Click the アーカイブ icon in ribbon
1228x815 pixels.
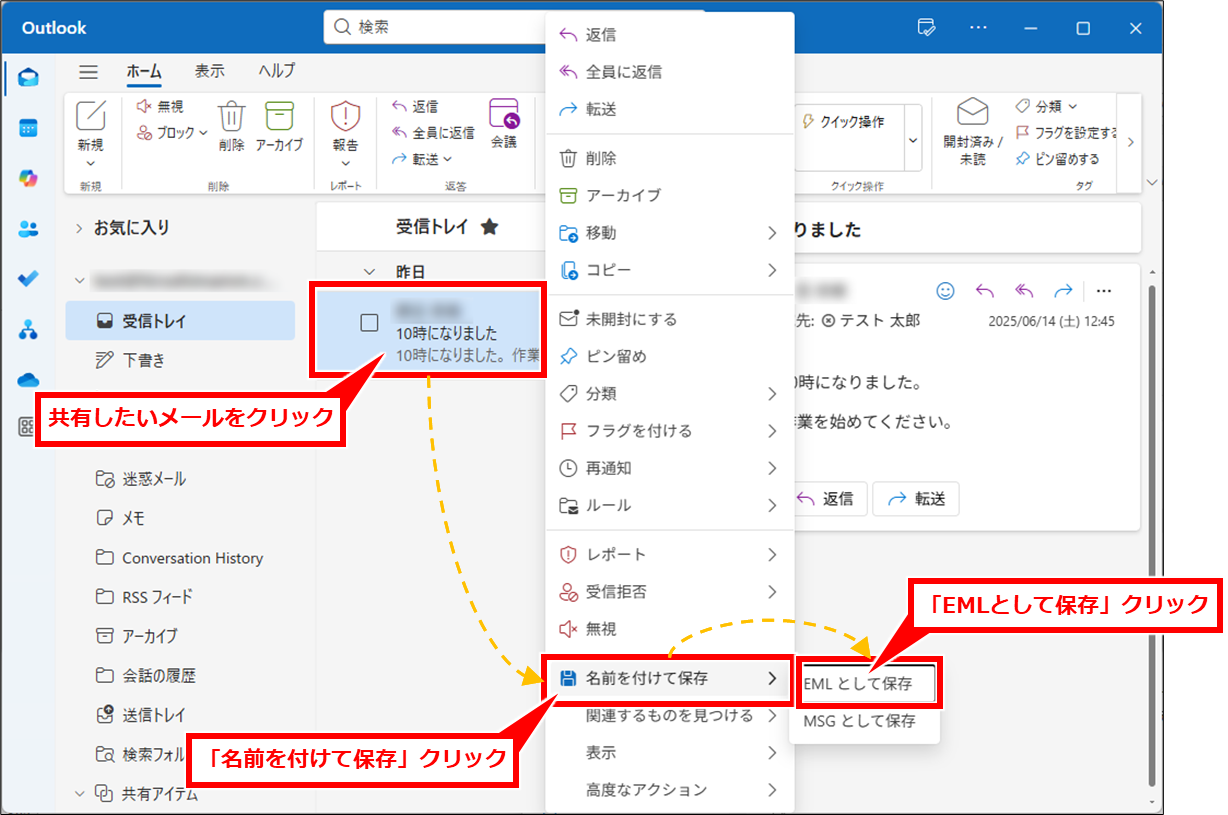point(279,116)
